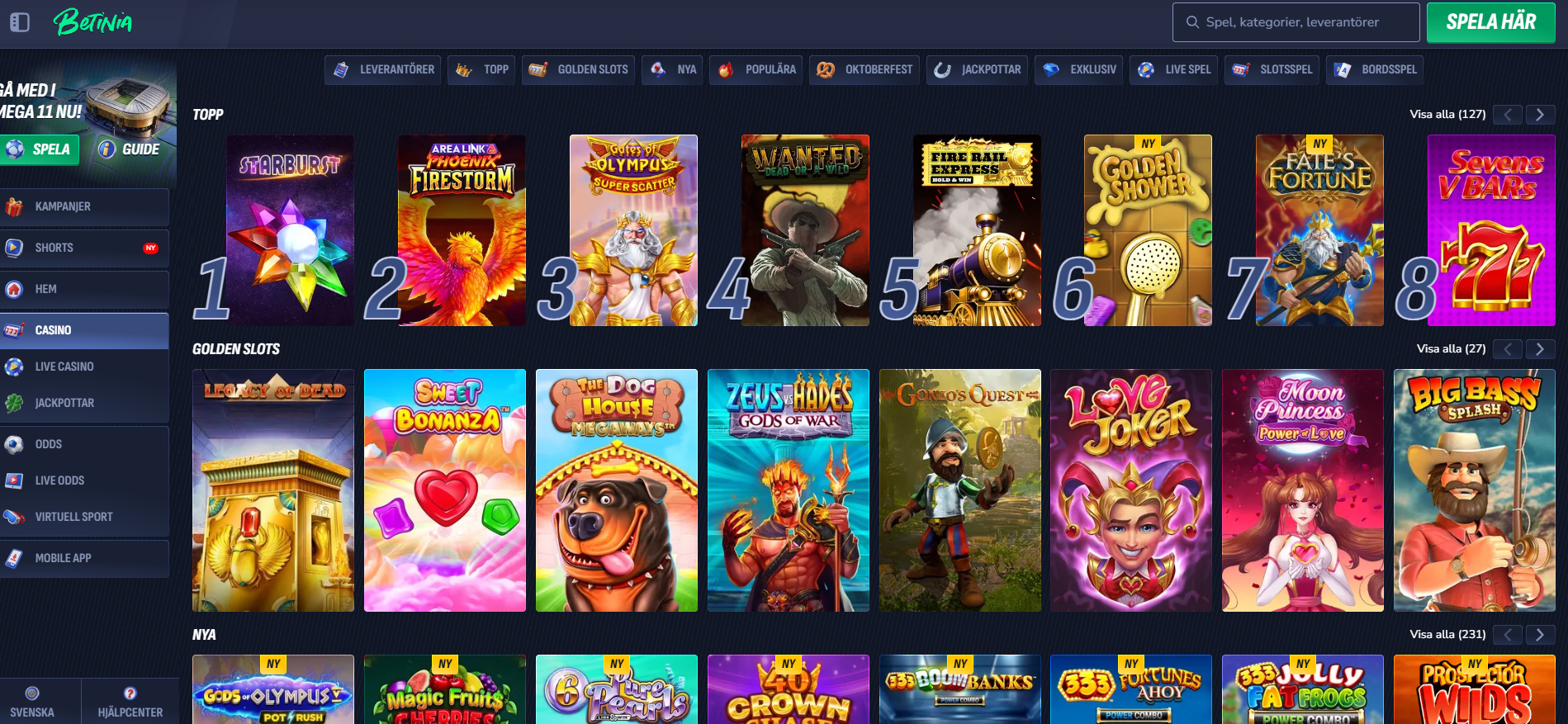Open the Populära category tab

click(x=756, y=70)
